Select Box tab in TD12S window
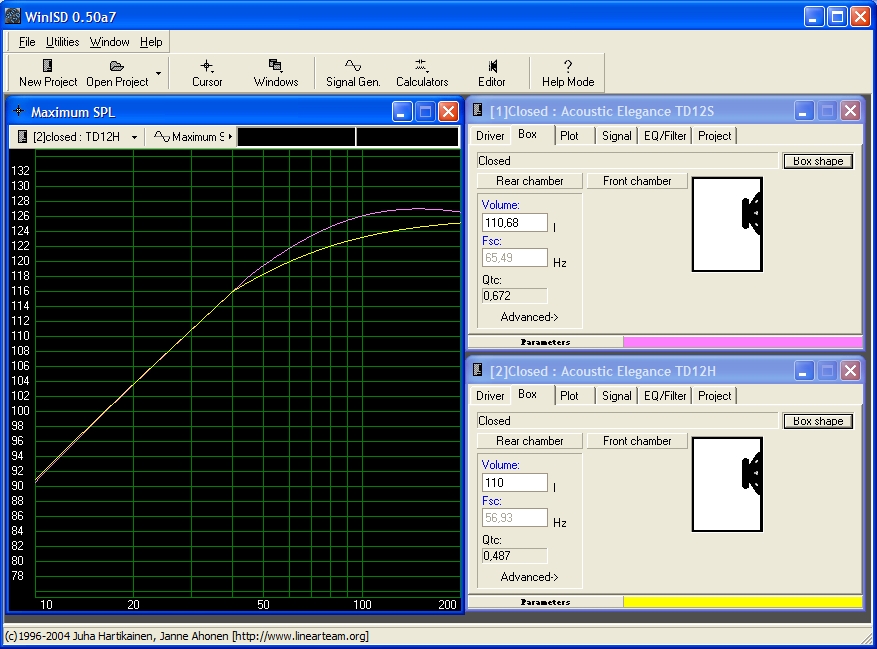This screenshot has height=649, width=877. coord(527,134)
